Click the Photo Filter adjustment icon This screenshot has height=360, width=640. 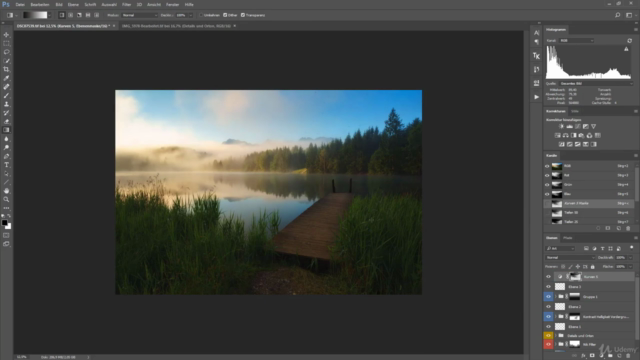click(x=582, y=136)
